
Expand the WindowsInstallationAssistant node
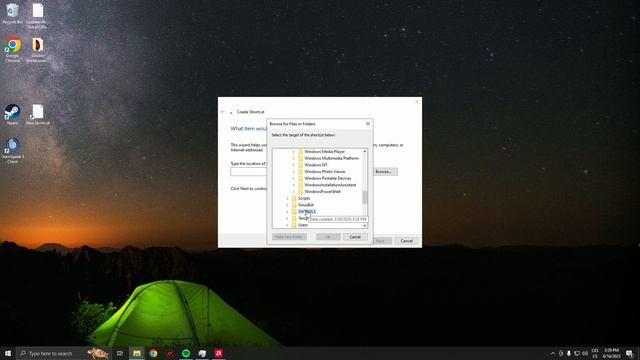[x=293, y=185]
